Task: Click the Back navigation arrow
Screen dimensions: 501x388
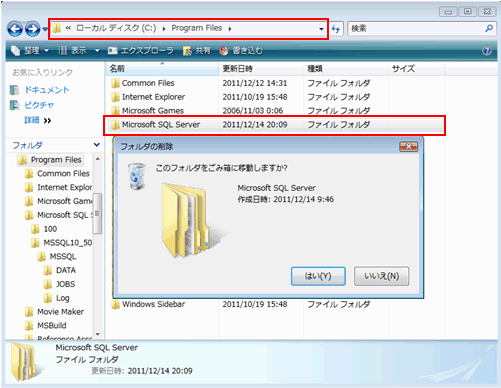Action: click(x=15, y=29)
